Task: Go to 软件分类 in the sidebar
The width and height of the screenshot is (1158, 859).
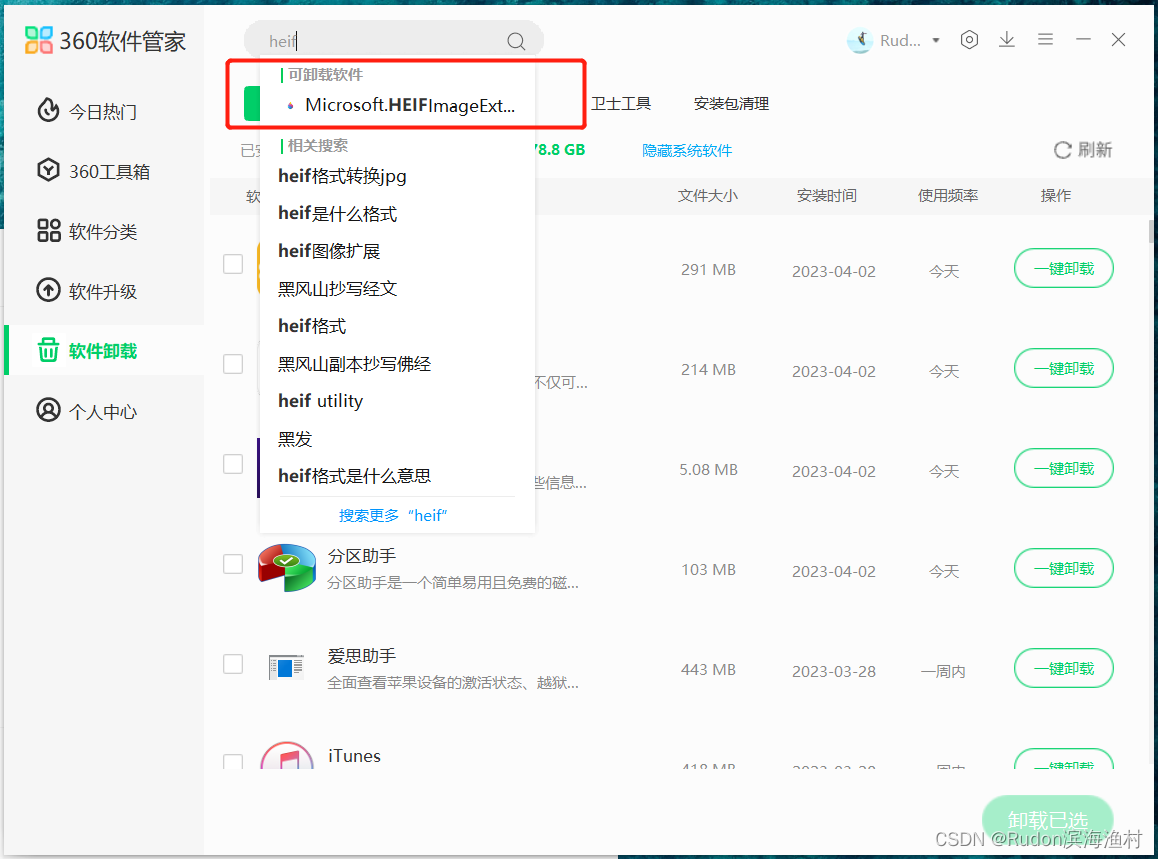Action: click(x=104, y=231)
